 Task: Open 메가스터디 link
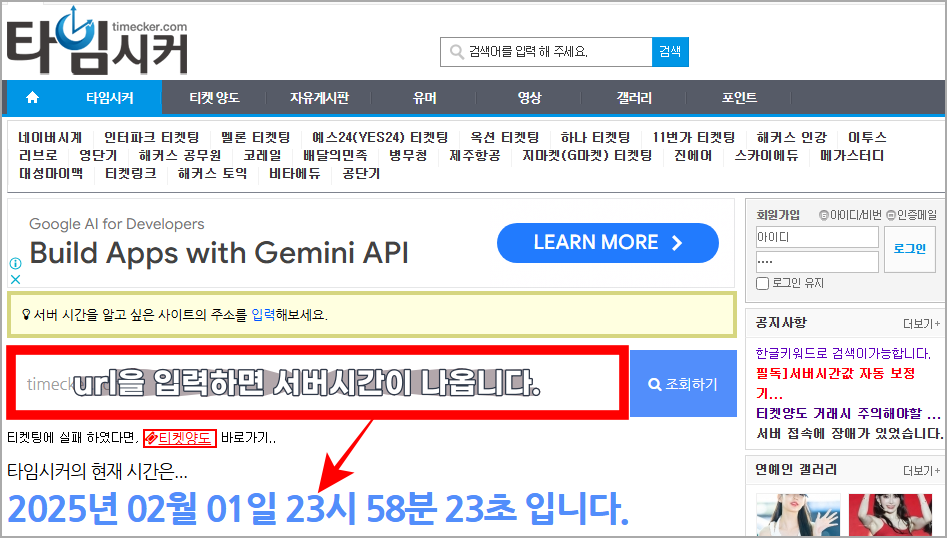click(x=852, y=156)
